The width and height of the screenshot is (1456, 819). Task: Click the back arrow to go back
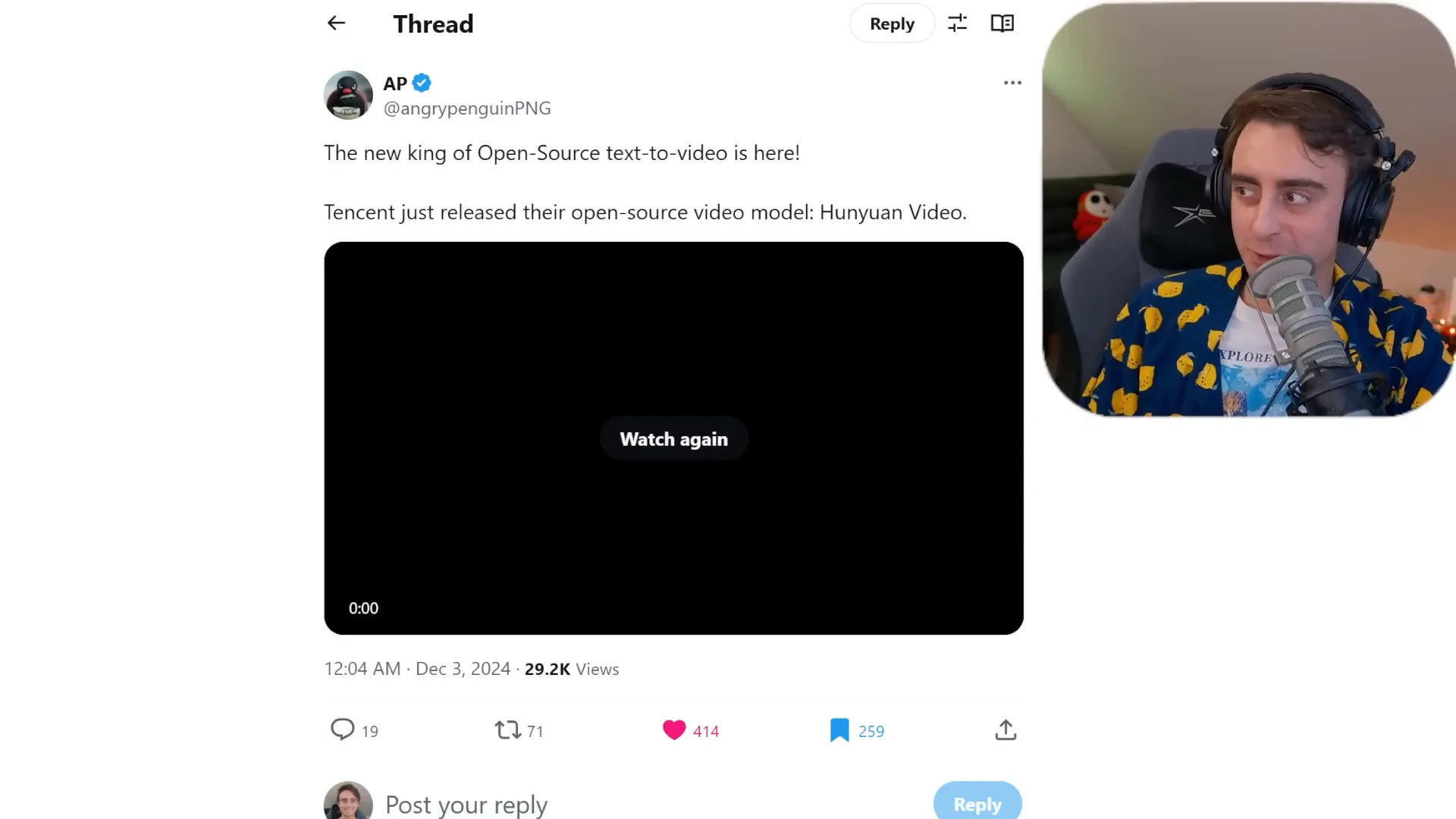coord(336,23)
